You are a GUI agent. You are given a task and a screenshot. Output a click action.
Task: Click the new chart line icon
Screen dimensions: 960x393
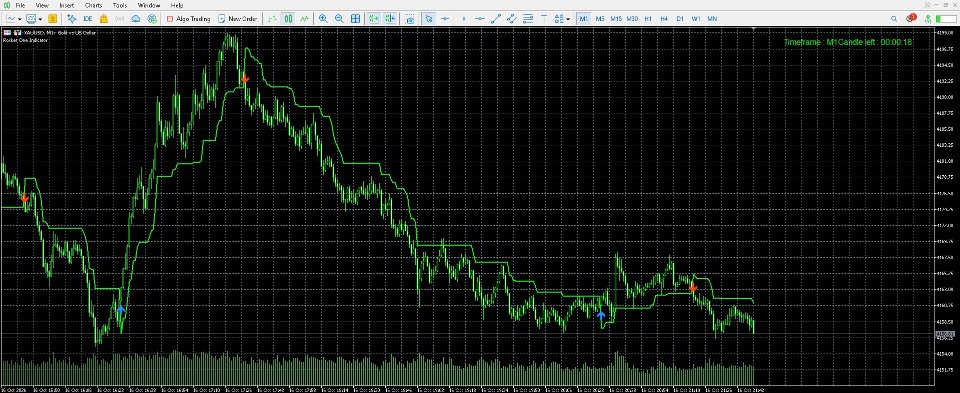tap(10, 18)
